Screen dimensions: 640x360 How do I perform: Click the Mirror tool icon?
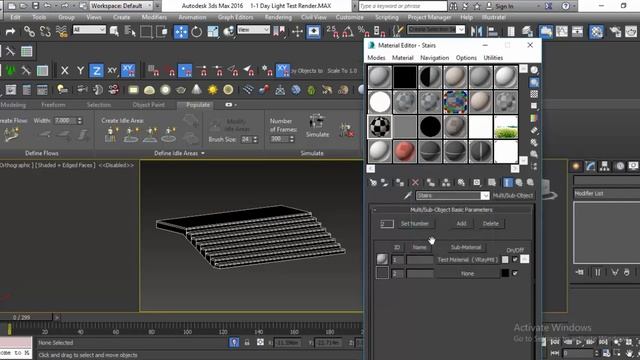476,31
